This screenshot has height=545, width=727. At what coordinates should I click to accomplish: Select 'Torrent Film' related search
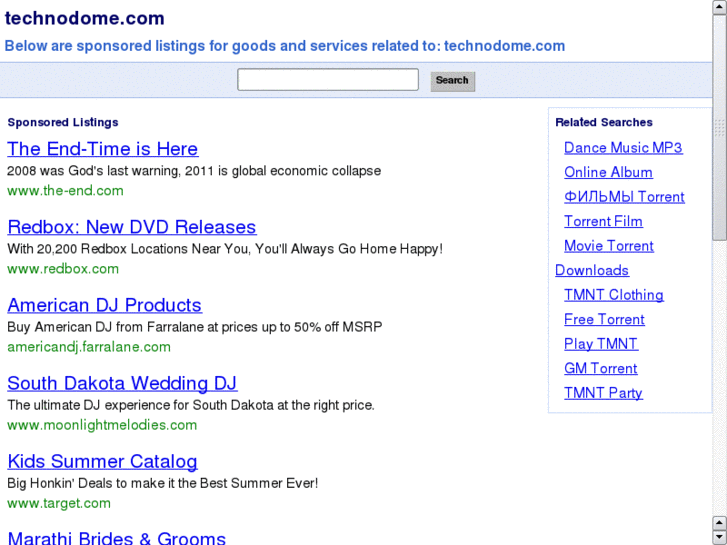point(603,221)
